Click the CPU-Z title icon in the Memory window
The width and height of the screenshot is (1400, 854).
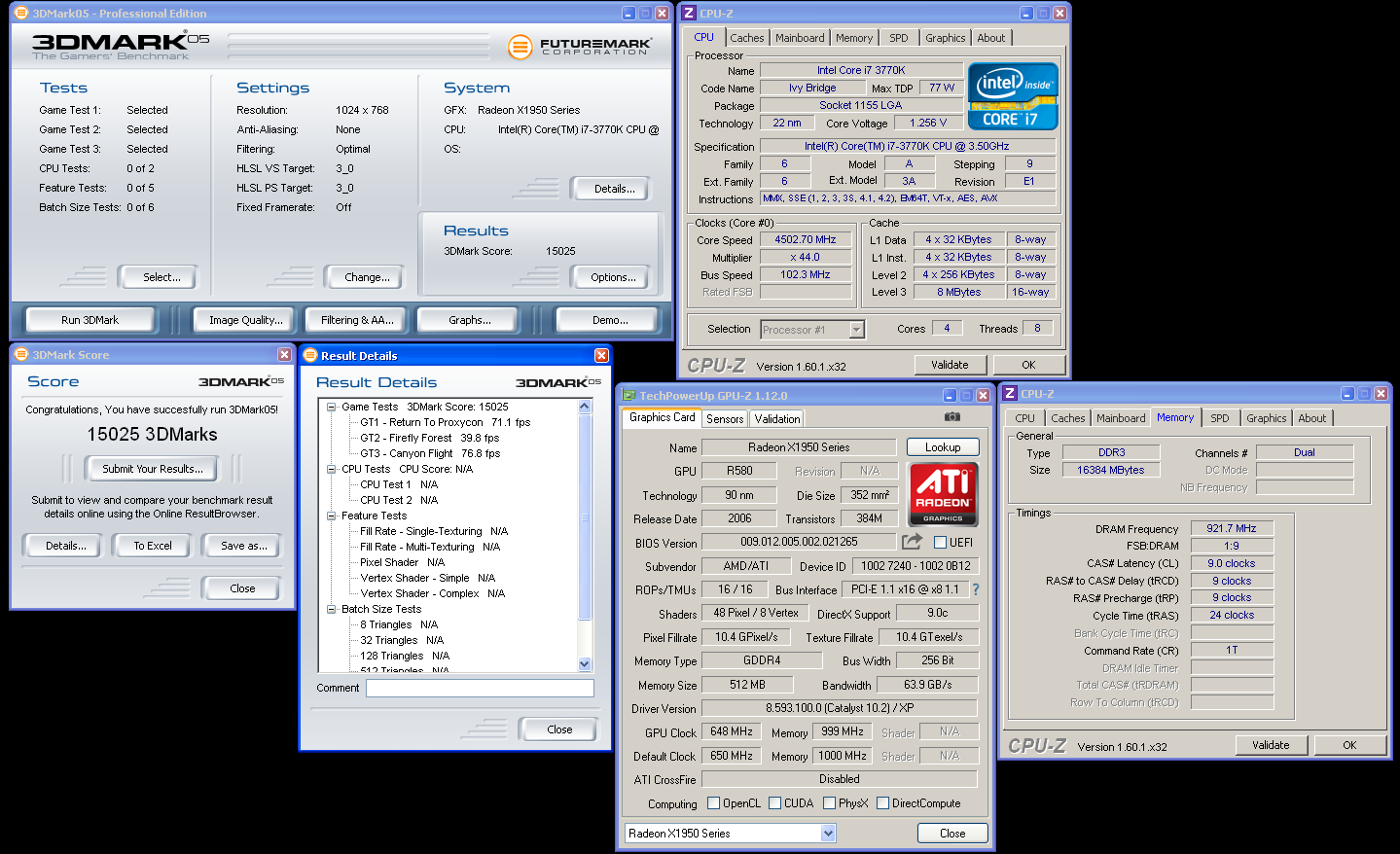point(1010,394)
